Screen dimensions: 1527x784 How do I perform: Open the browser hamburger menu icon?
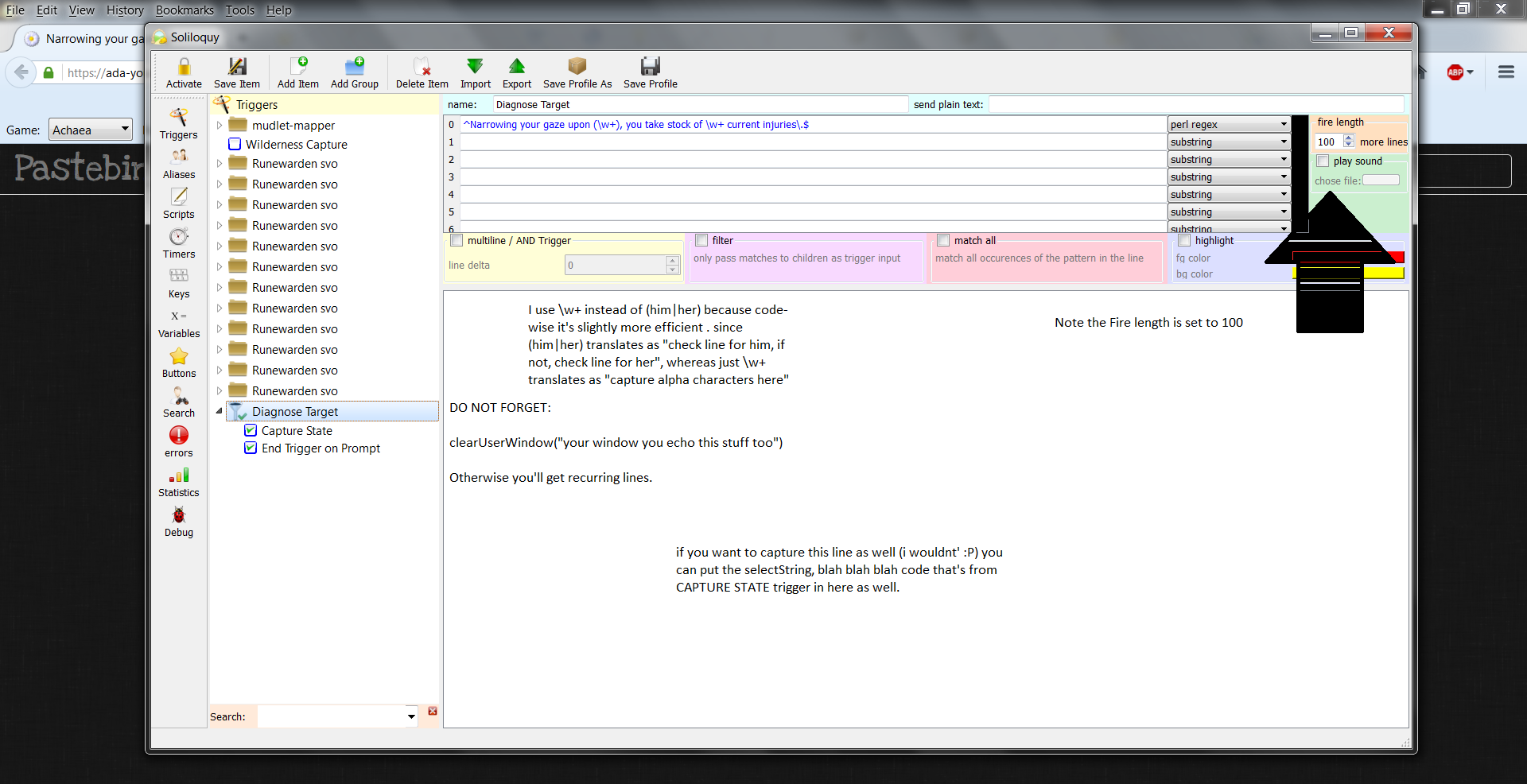[1506, 72]
